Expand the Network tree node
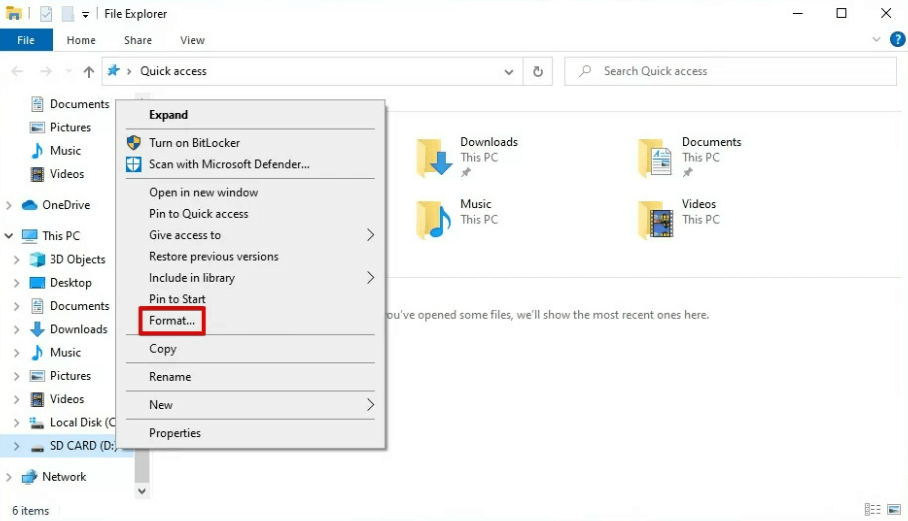908x521 pixels. (9, 477)
